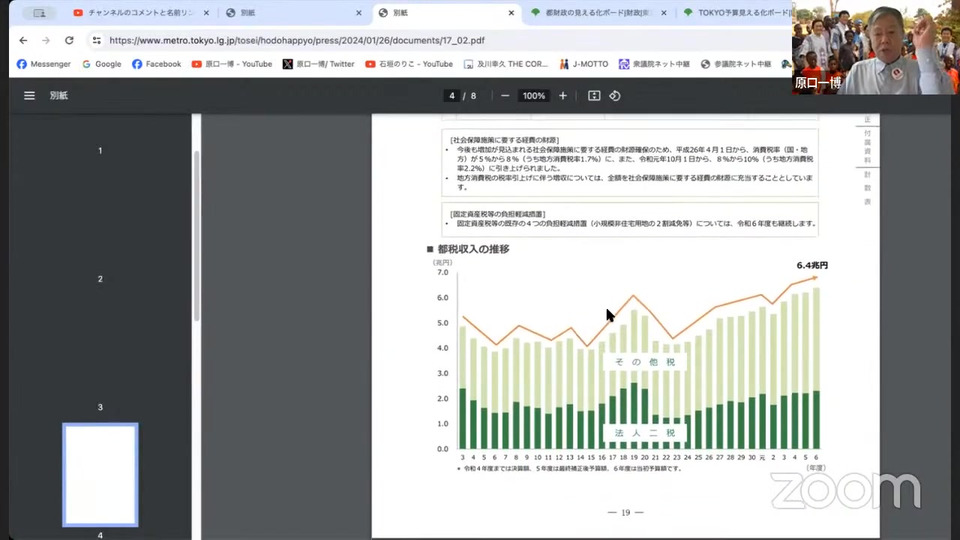The height and width of the screenshot is (540, 960).
Task: Open the Google bookmark
Action: pyautogui.click(x=102, y=64)
